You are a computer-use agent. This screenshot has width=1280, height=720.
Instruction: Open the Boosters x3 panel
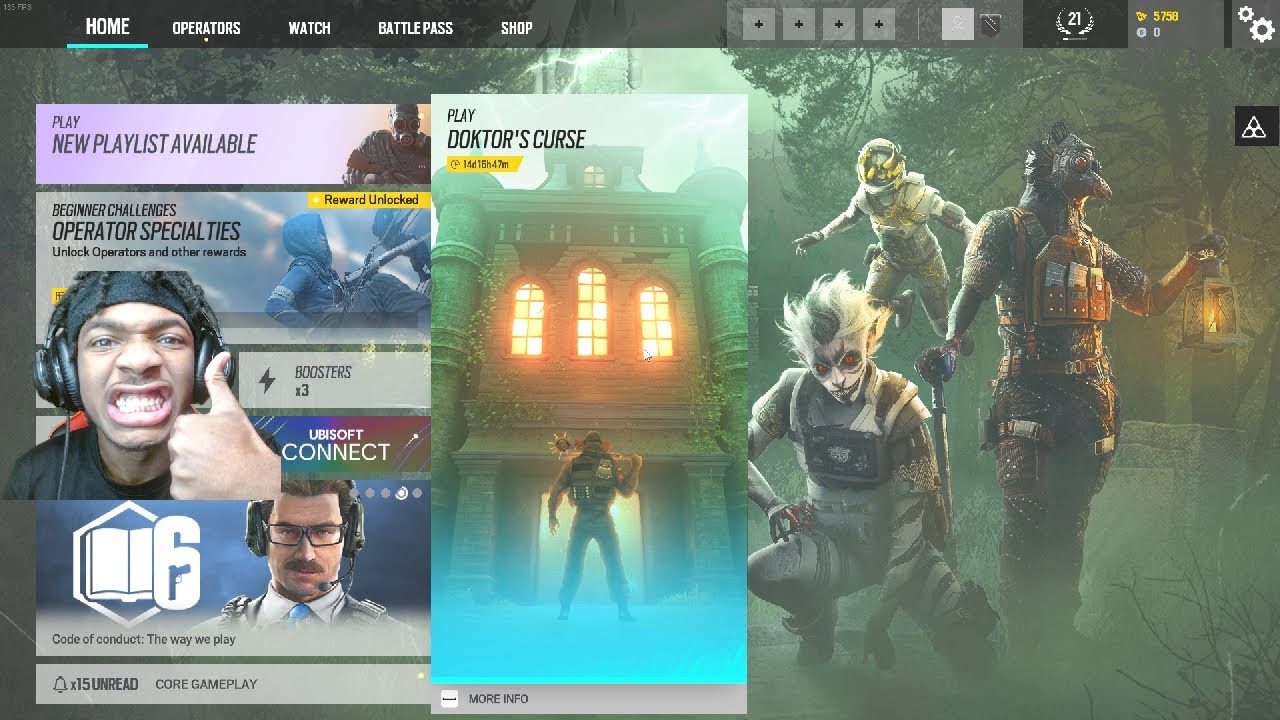point(334,380)
